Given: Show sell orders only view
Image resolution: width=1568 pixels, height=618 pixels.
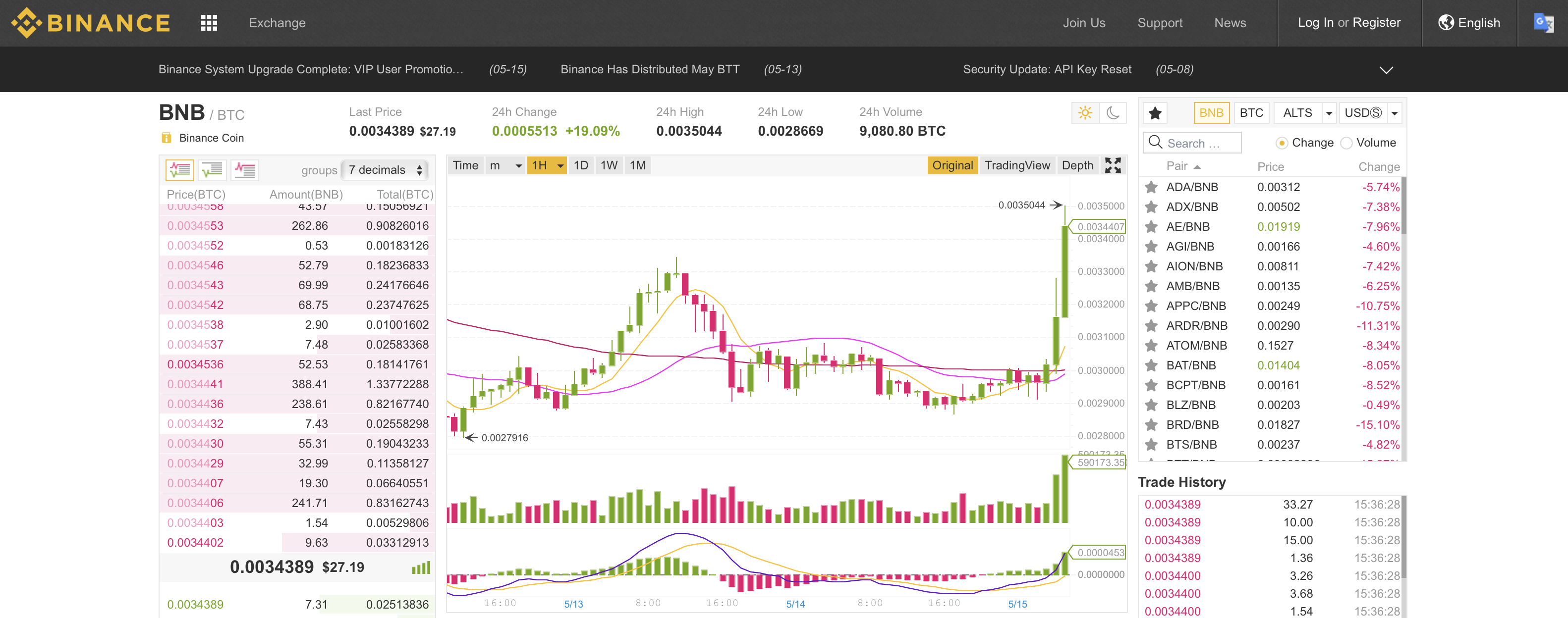Looking at the screenshot, I should 245,170.
